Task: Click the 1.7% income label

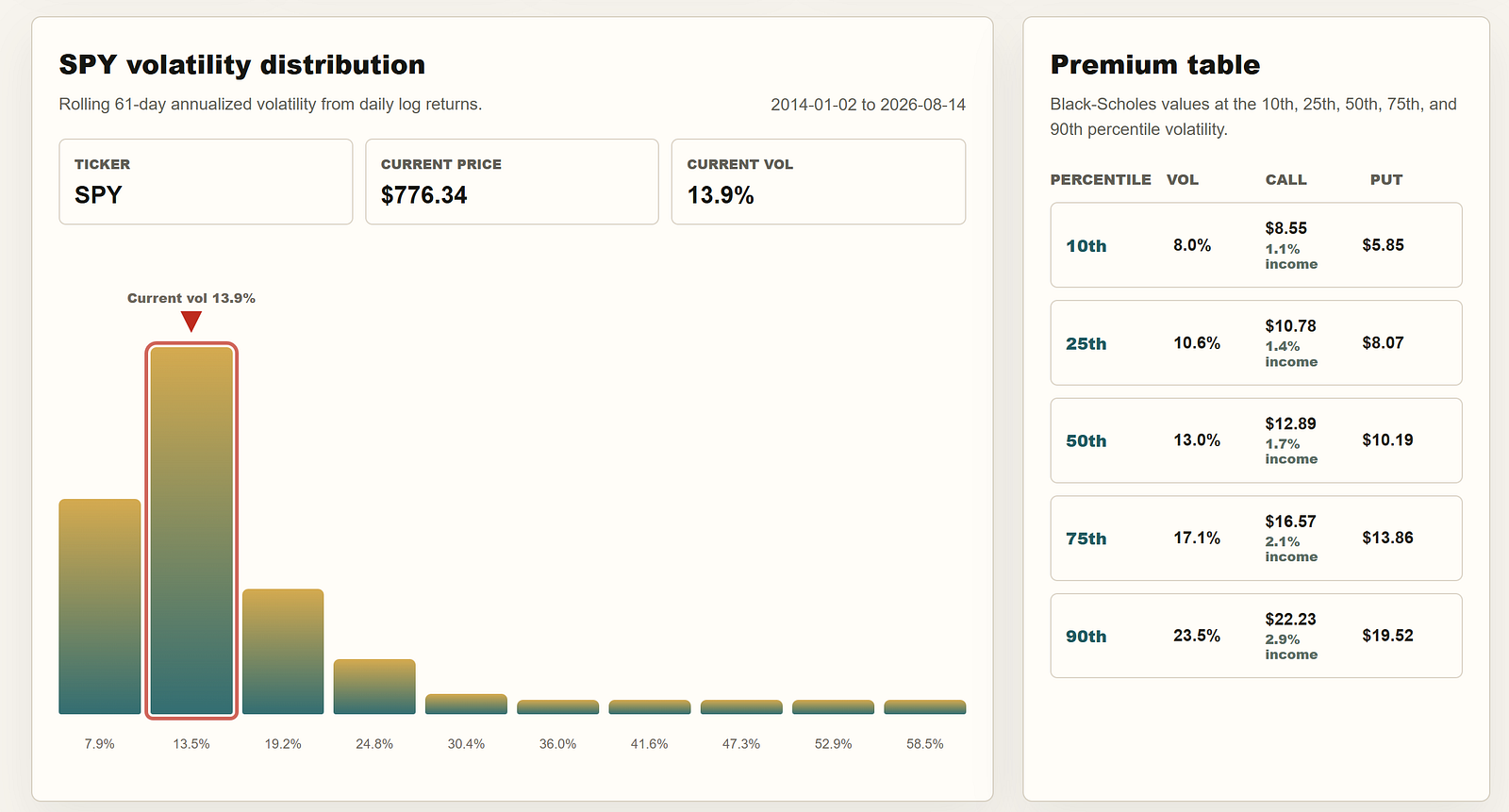Action: (1291, 452)
